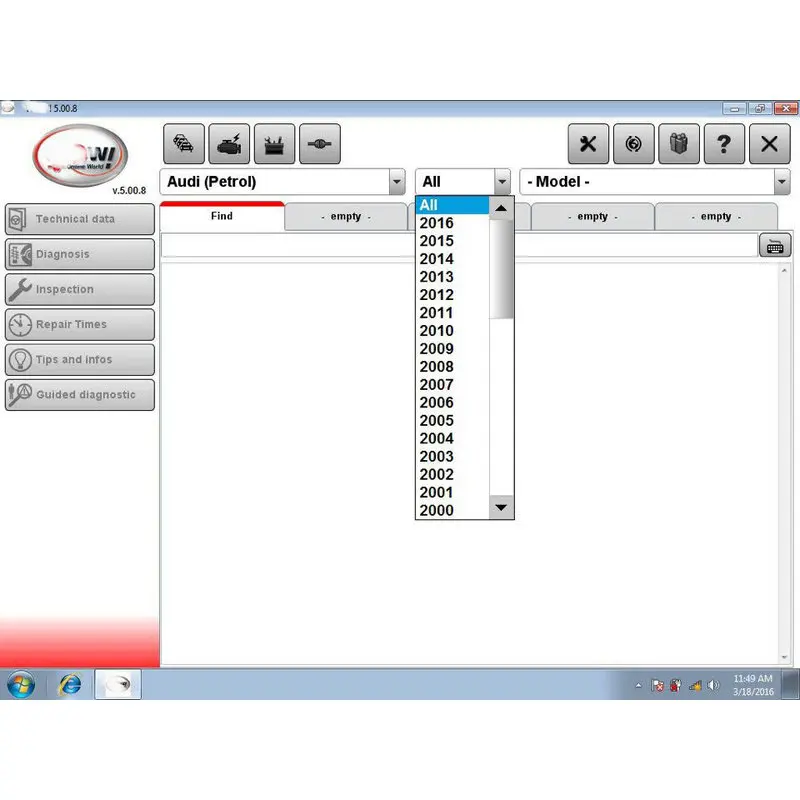Image resolution: width=800 pixels, height=800 pixels.
Task: Collapse the year dropdown showing All
Action: (x=502, y=182)
